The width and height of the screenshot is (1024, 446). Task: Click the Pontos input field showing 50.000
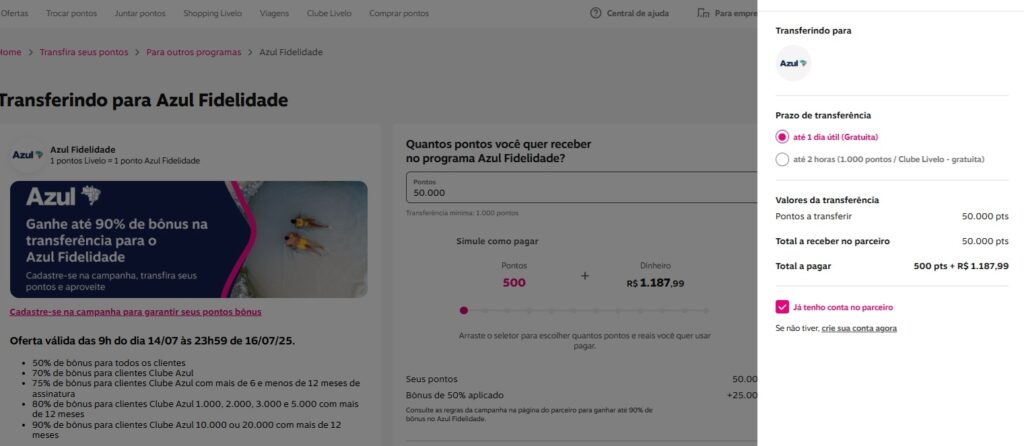click(x=580, y=188)
